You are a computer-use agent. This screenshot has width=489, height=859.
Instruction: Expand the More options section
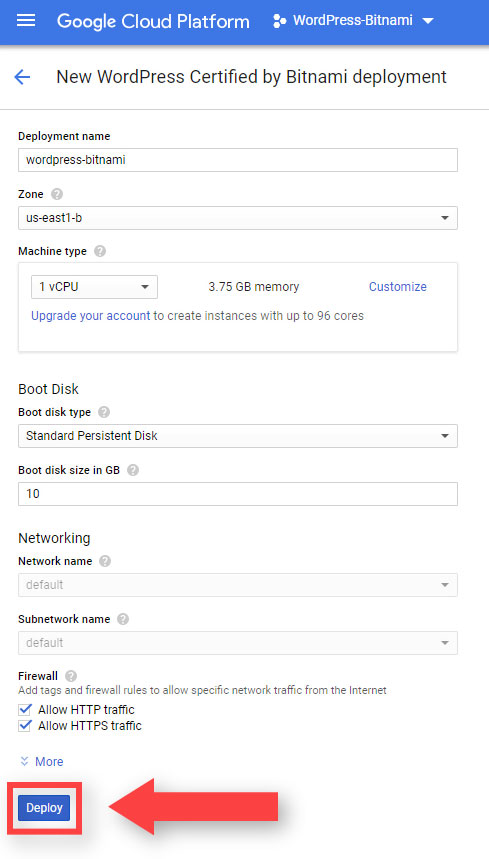click(x=42, y=761)
